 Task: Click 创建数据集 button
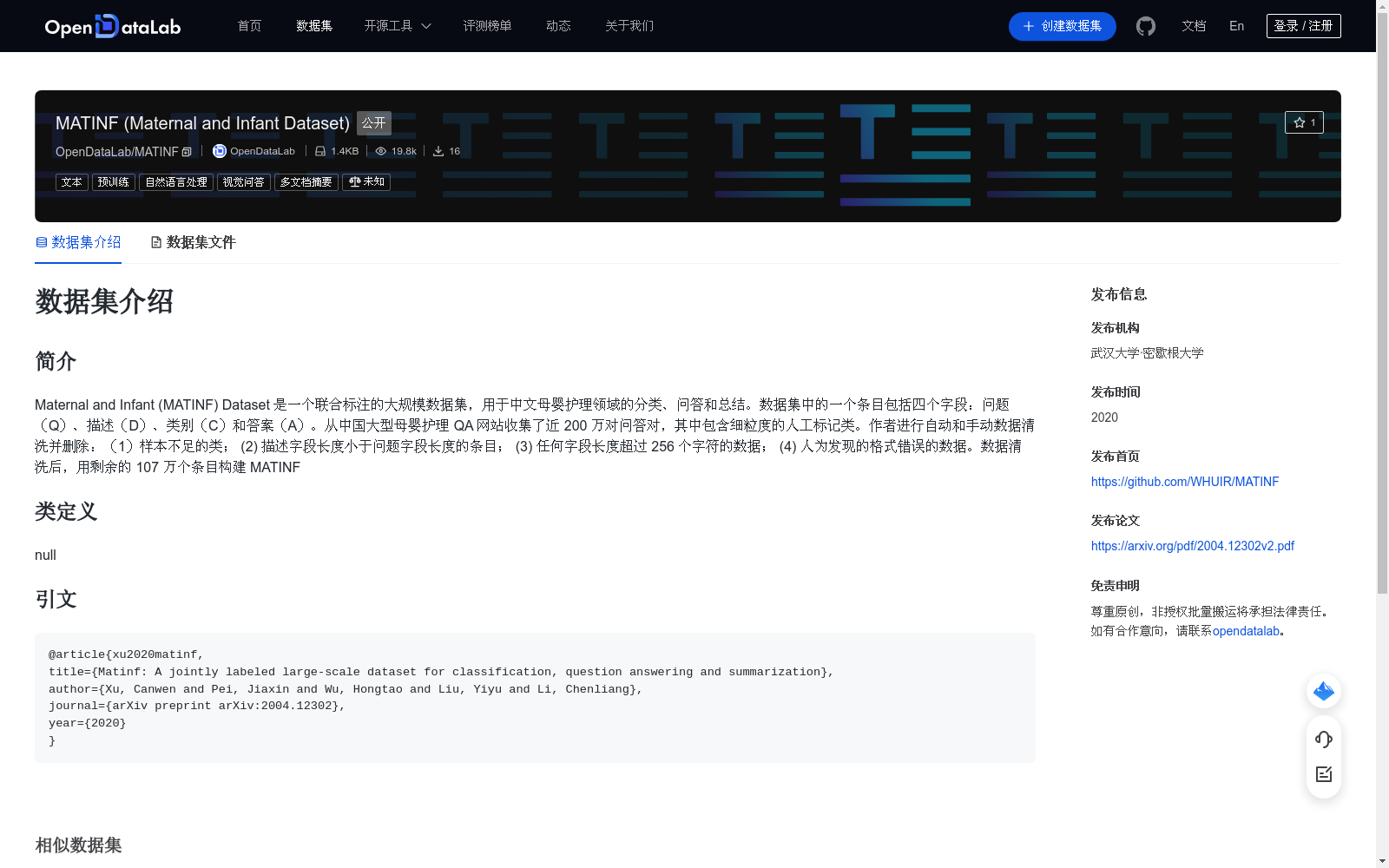click(1063, 26)
